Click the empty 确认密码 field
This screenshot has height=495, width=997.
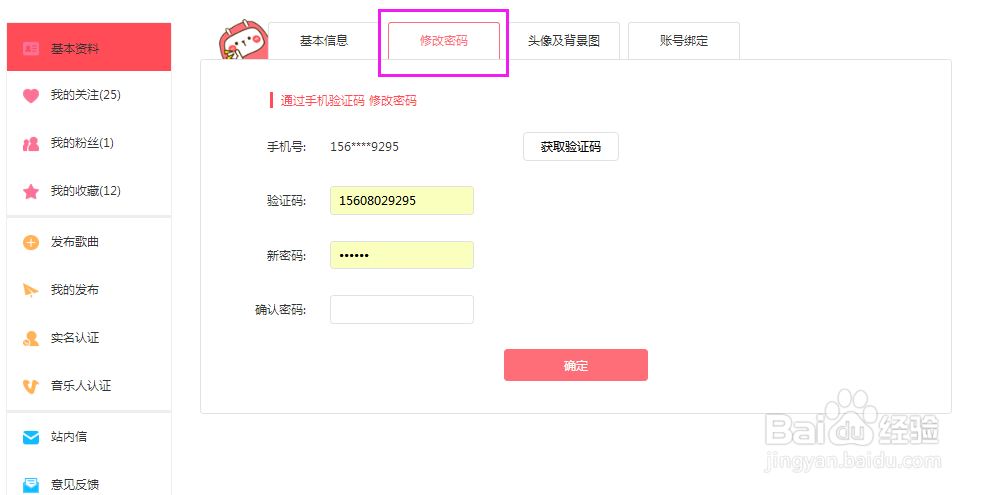point(402,310)
